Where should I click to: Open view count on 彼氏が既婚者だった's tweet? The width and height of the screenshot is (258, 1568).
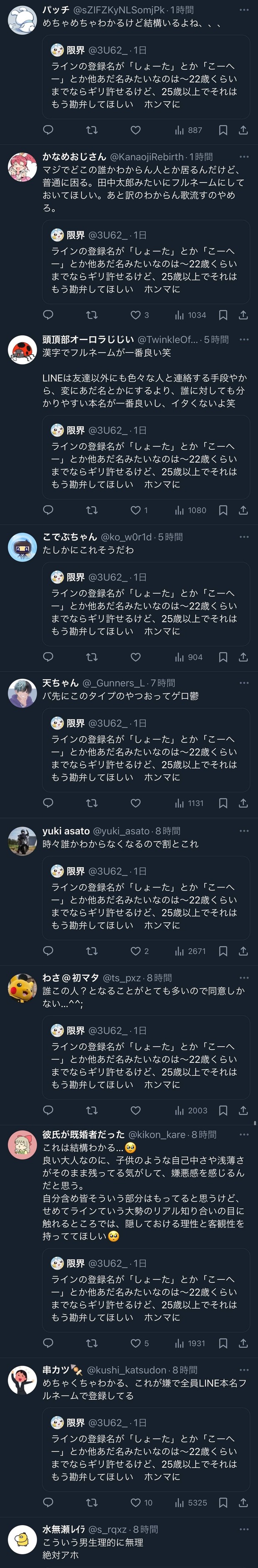point(190,1343)
